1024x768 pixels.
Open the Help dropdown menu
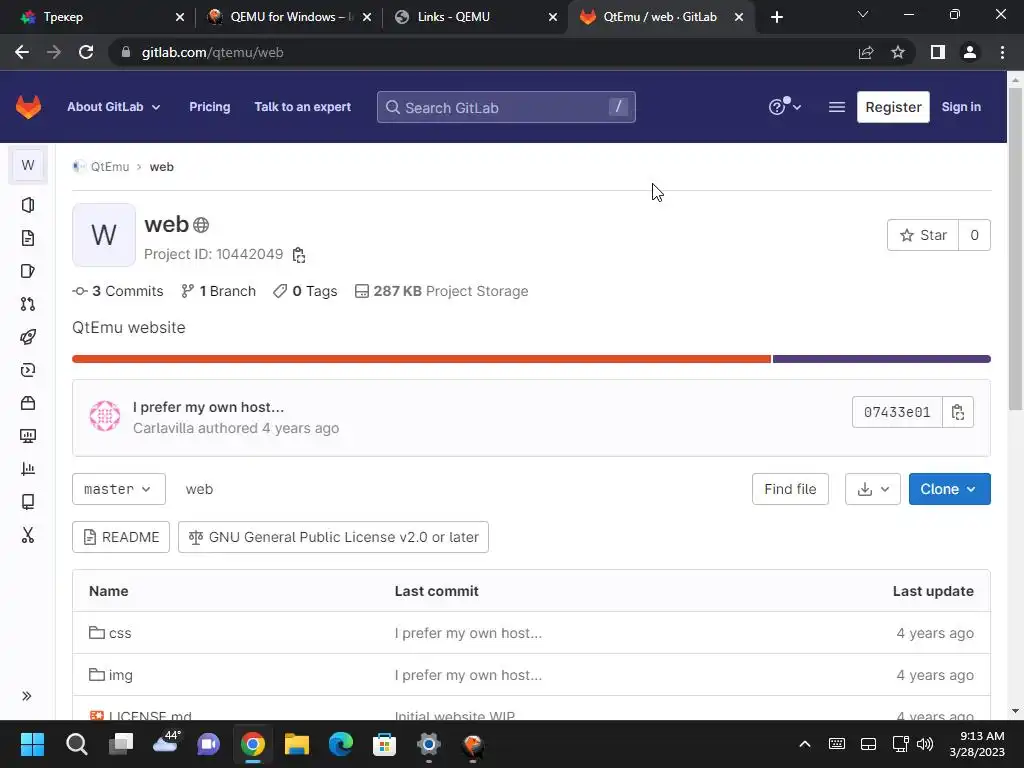tap(784, 106)
